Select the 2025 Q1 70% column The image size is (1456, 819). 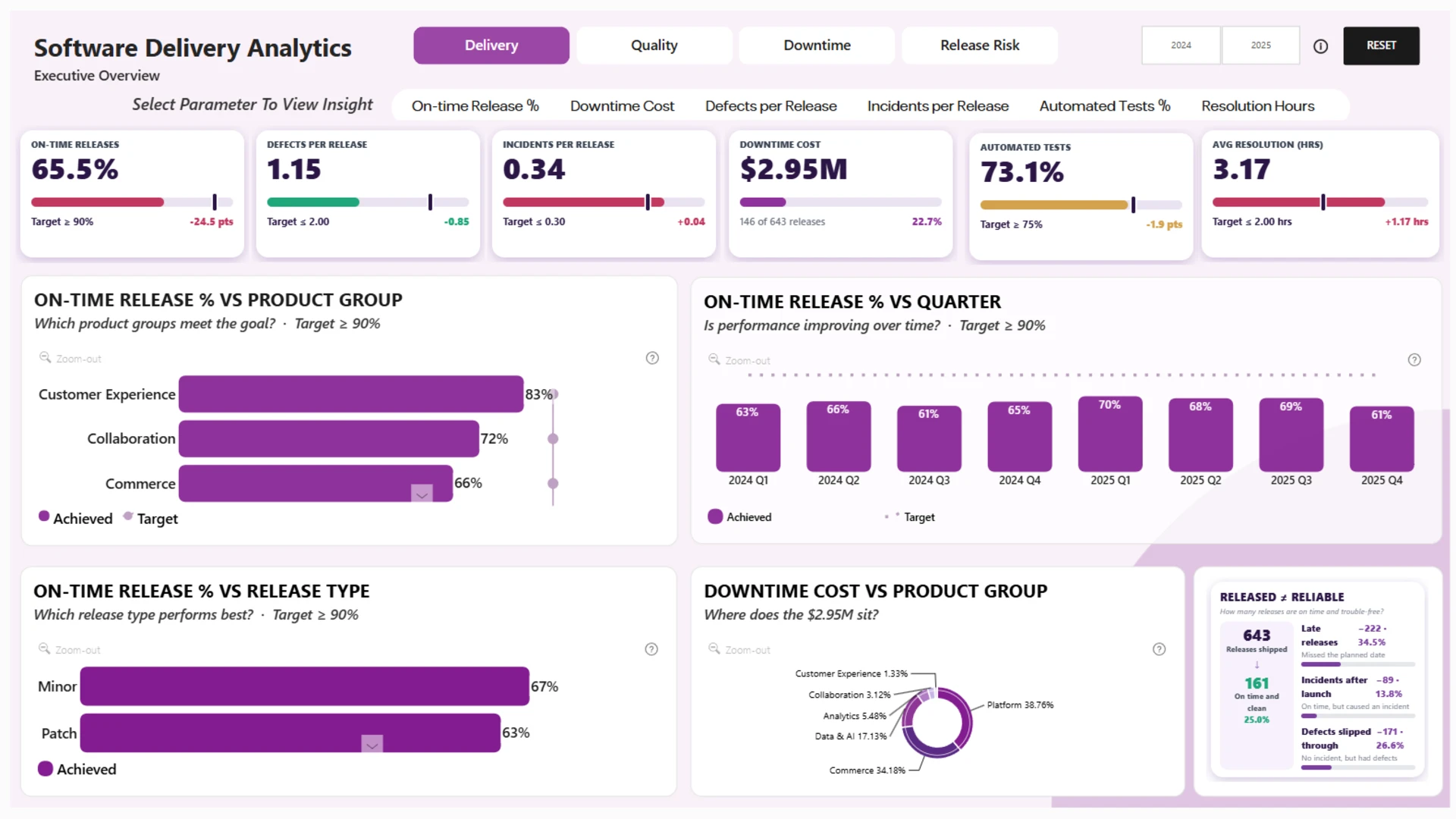point(1110,434)
